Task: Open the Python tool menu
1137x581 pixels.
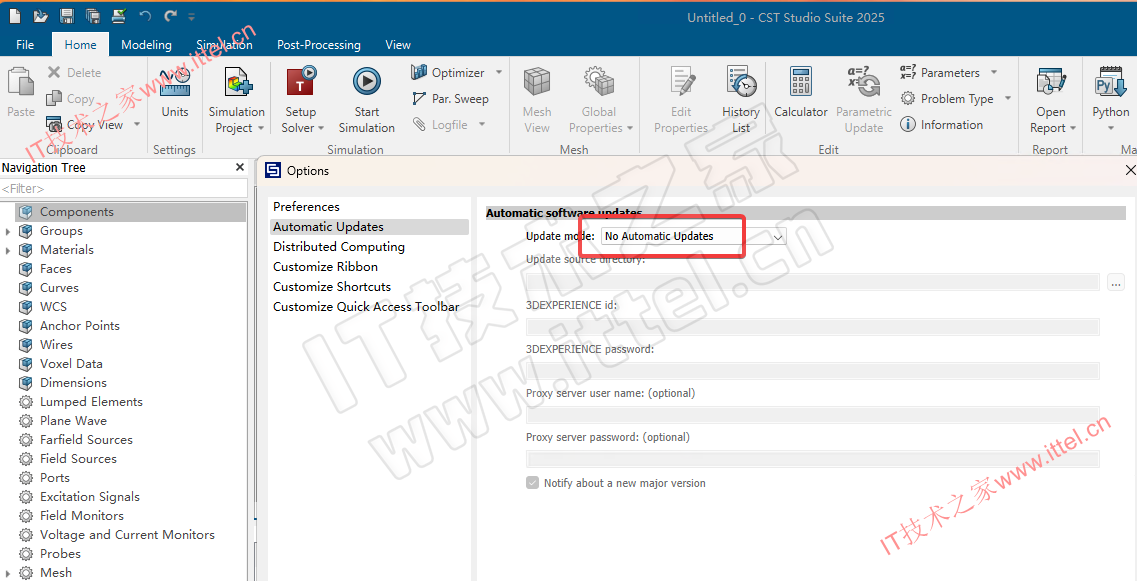Action: 1110,99
